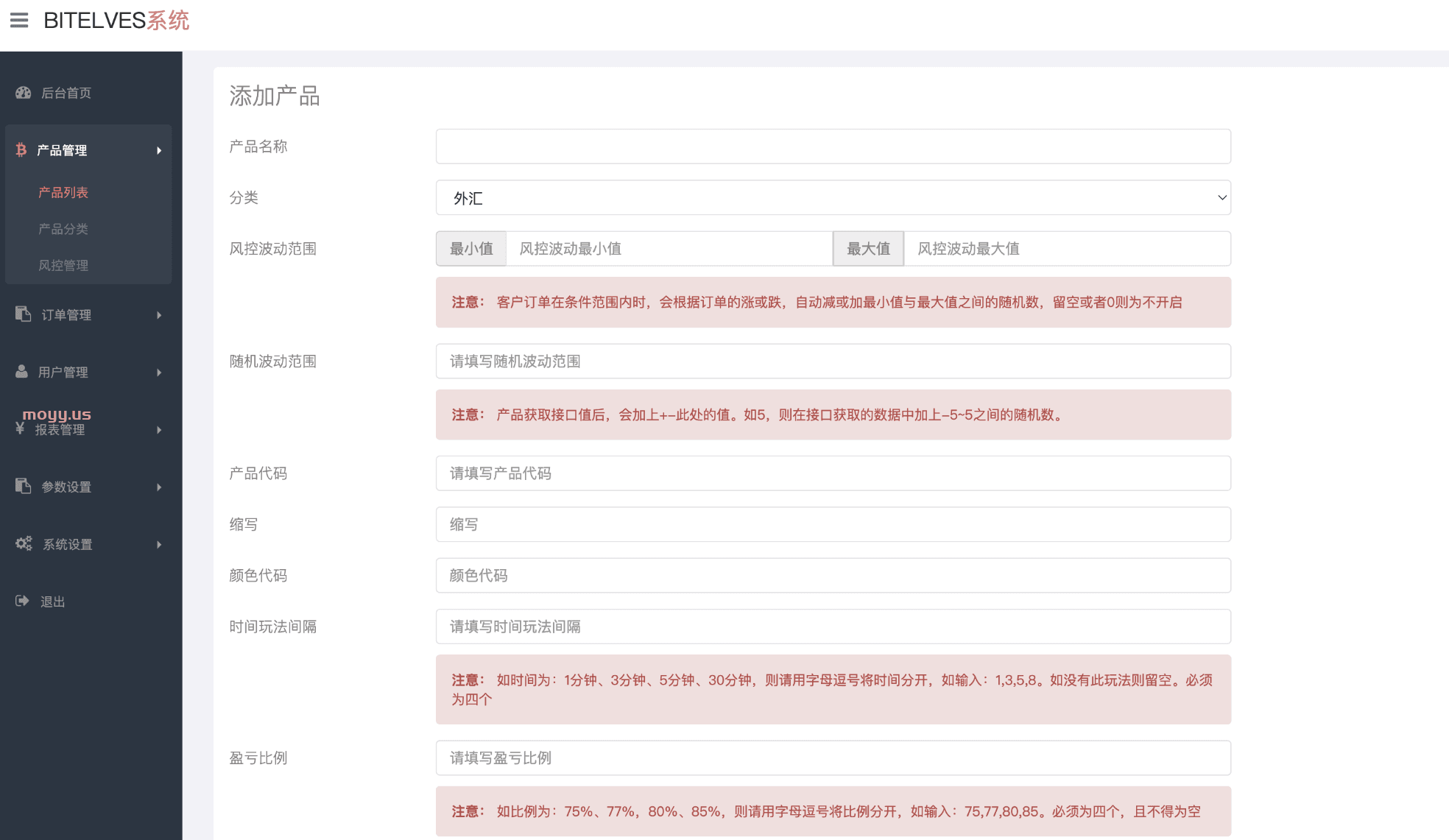Screen dimensions: 1449x840
Task: Click the 缩写 input field
Action: coord(833,524)
